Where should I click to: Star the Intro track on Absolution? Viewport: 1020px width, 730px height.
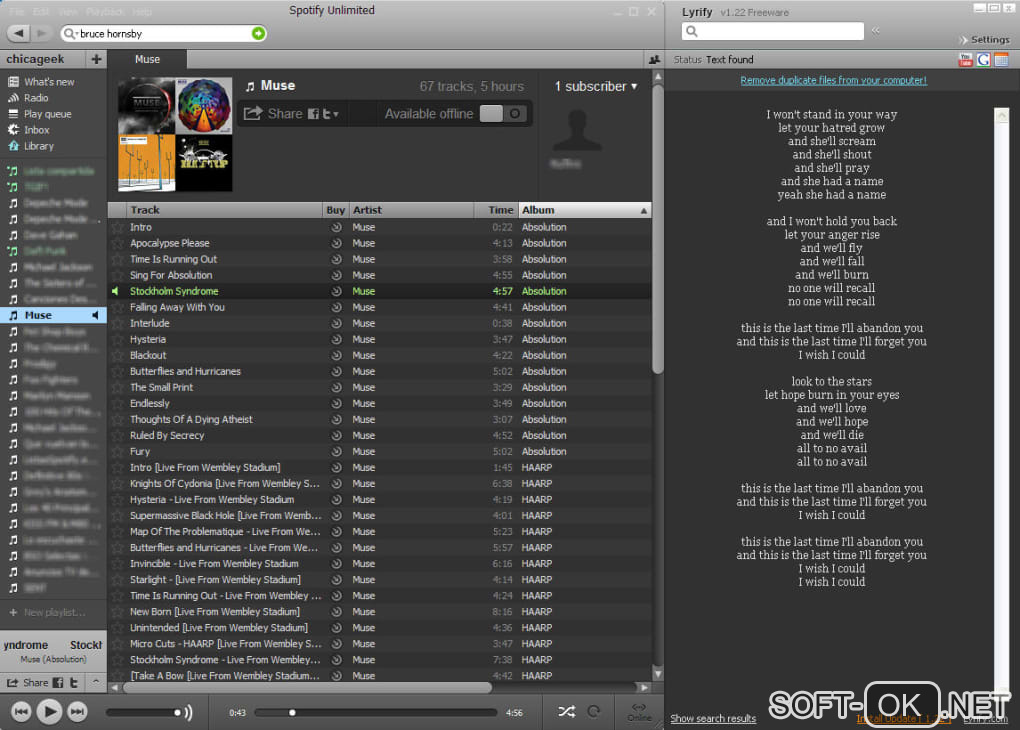pyautogui.click(x=118, y=227)
